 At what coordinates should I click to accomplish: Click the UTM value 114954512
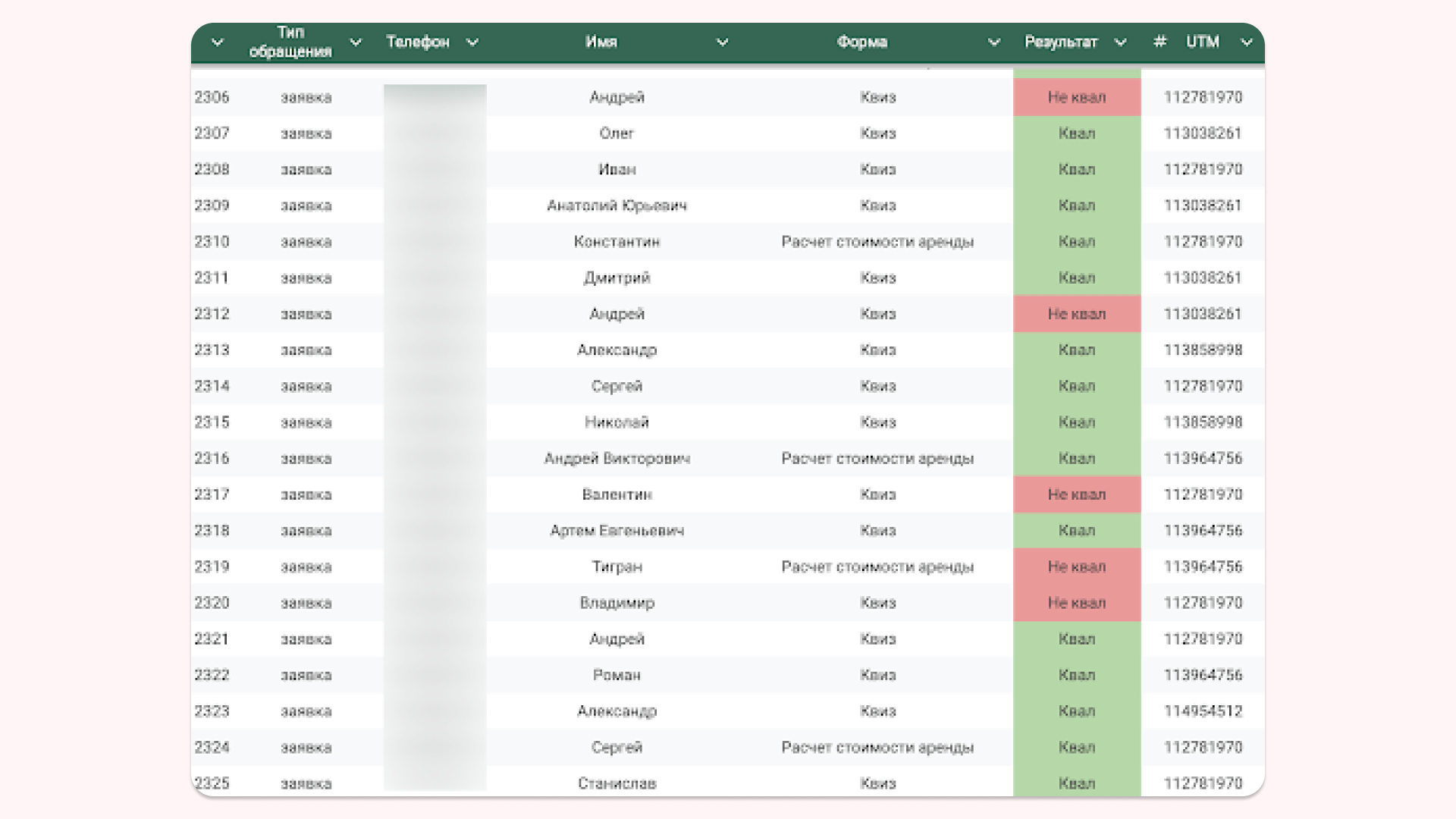click(1203, 711)
